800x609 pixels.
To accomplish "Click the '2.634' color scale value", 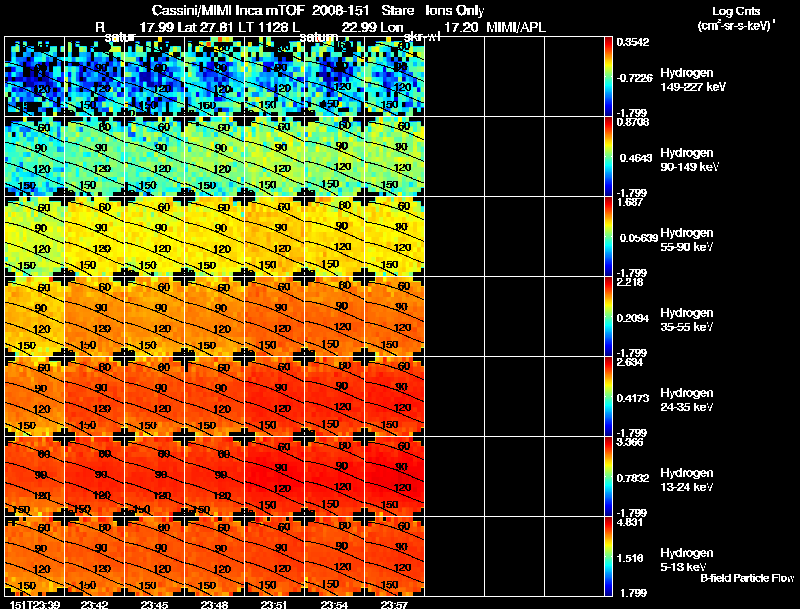I will pos(630,362).
